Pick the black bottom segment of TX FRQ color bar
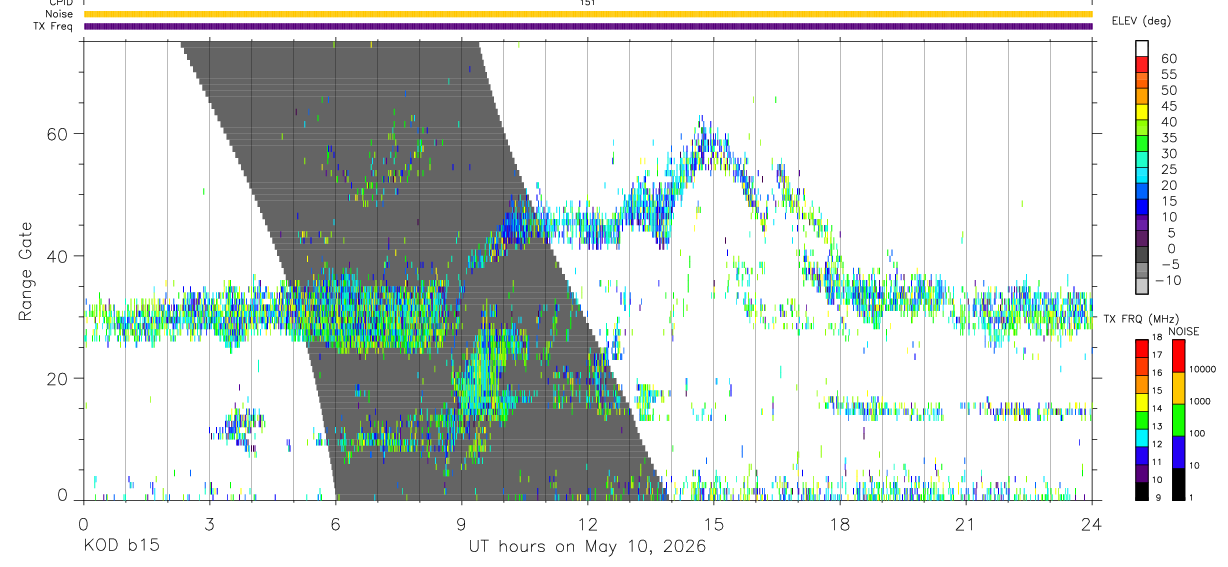 tap(1142, 491)
